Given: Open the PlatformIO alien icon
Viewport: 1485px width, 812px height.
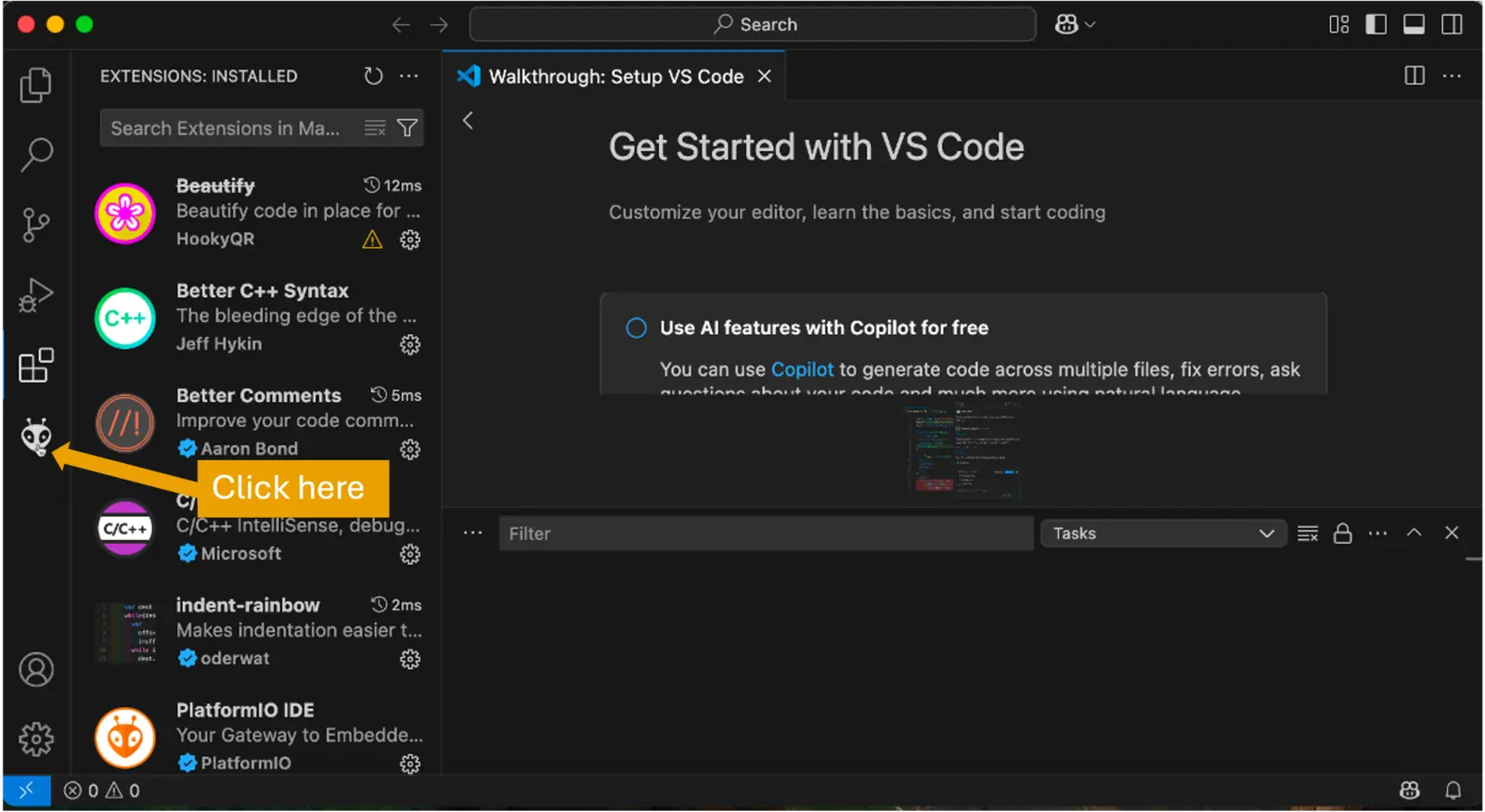Looking at the screenshot, I should point(36,436).
